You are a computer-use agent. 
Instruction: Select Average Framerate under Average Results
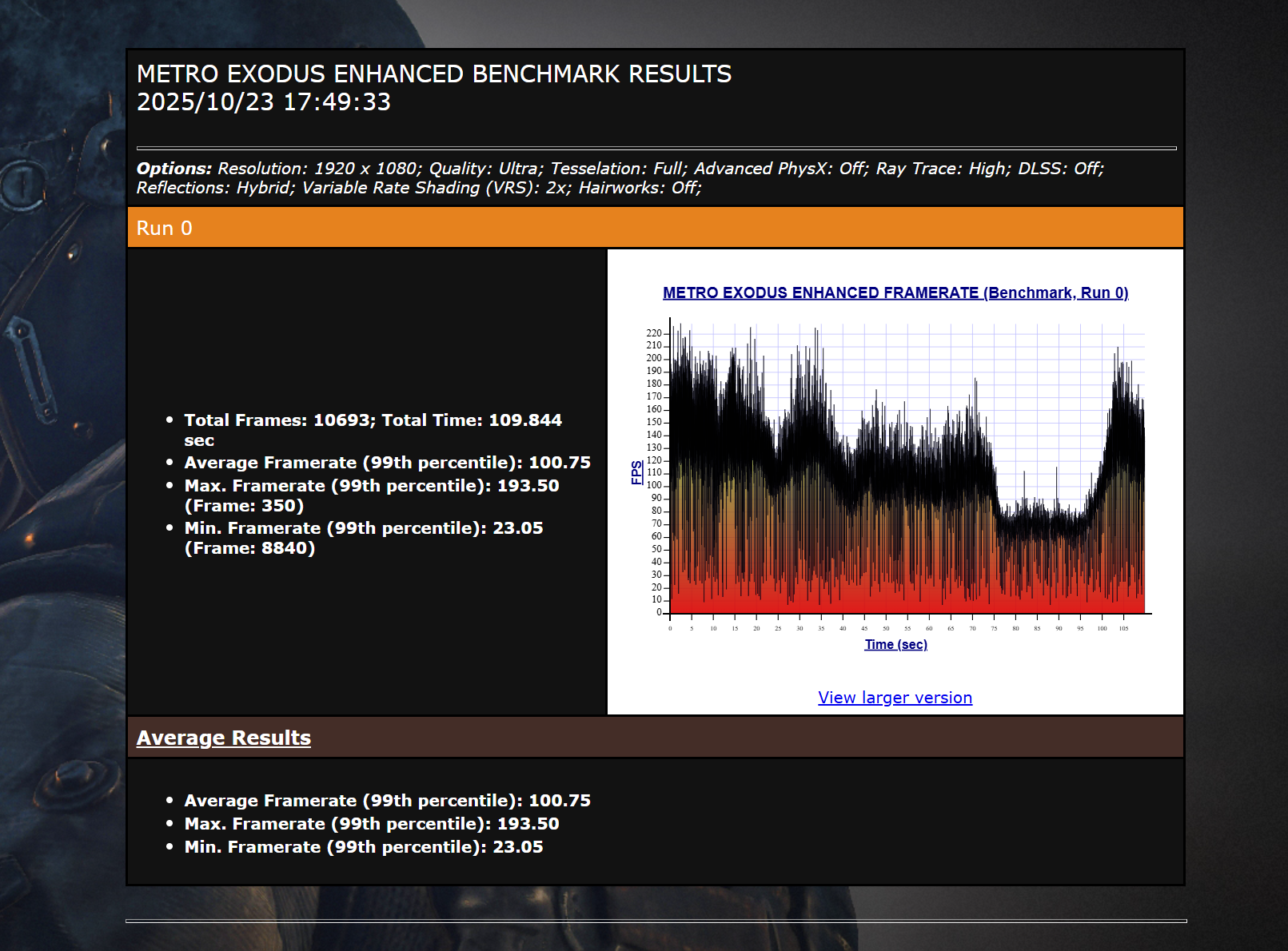(x=387, y=801)
